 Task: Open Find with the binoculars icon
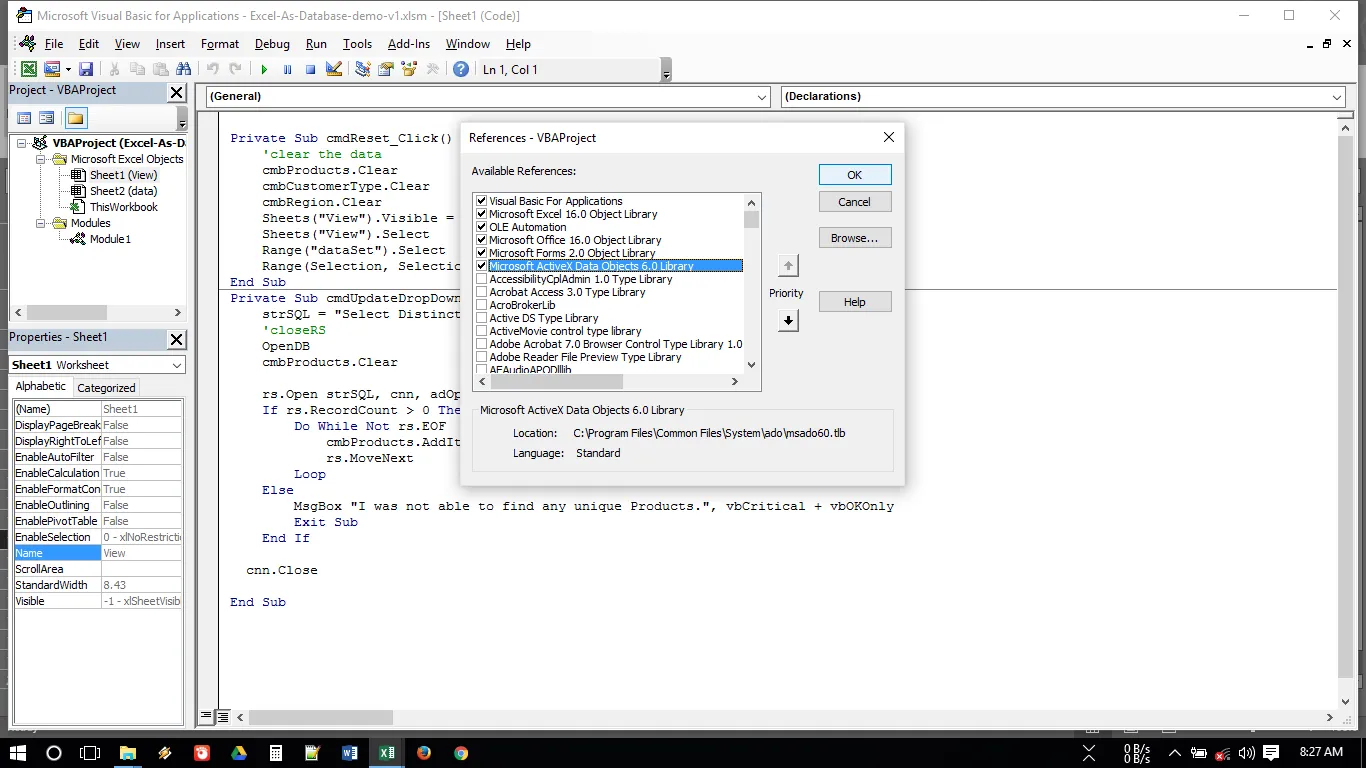click(x=183, y=70)
